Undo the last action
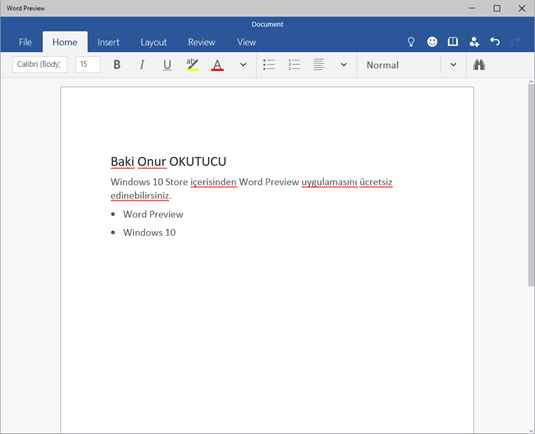Screen dimensions: 535x434 pyautogui.click(x=495, y=42)
